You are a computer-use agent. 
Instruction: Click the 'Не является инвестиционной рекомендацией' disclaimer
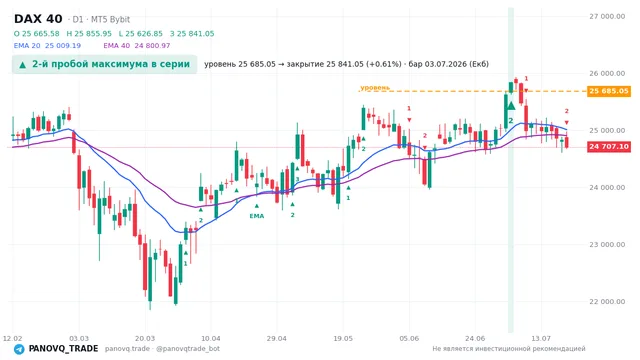click(x=509, y=349)
